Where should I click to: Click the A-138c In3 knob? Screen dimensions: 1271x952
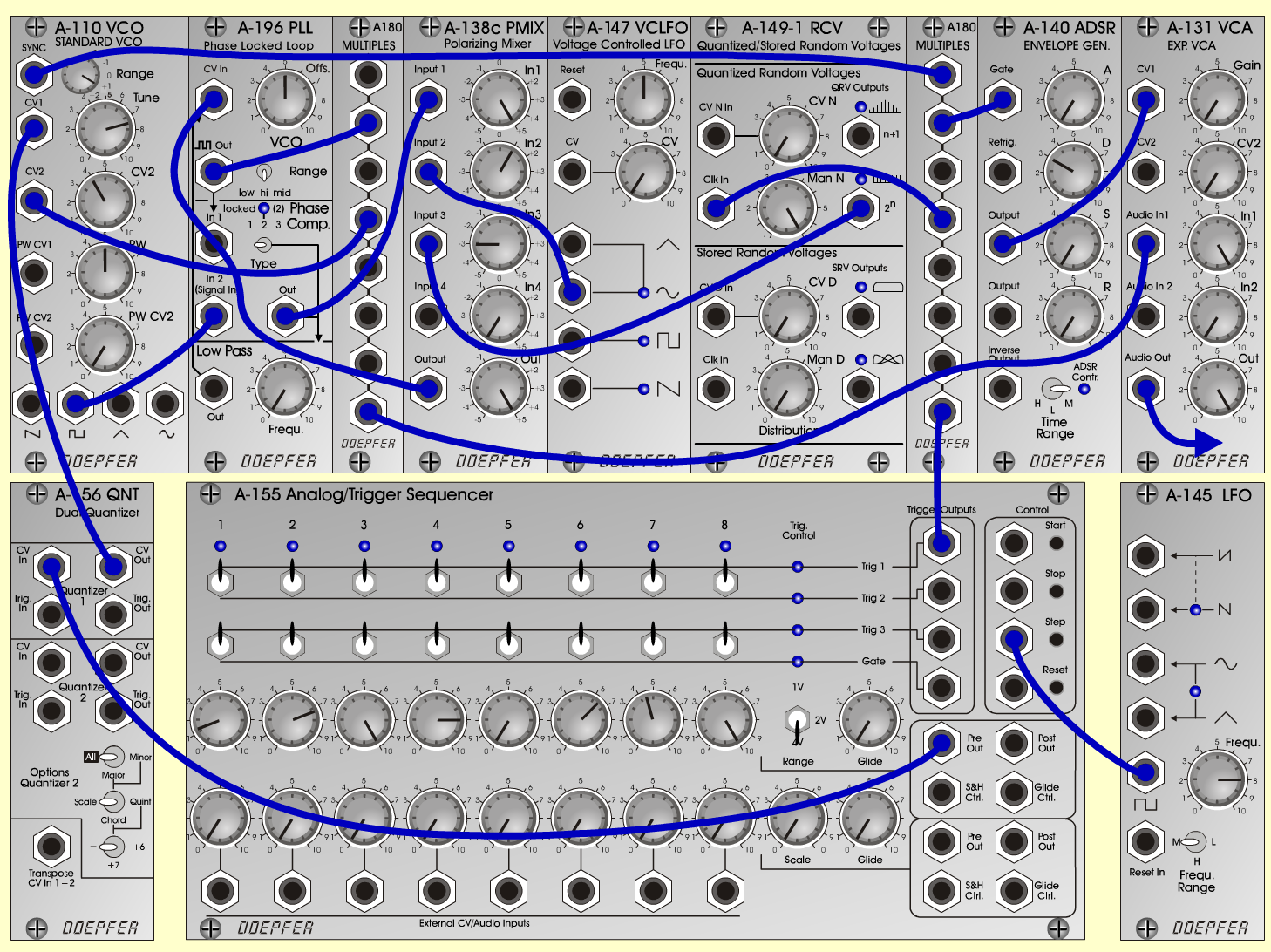click(500, 242)
